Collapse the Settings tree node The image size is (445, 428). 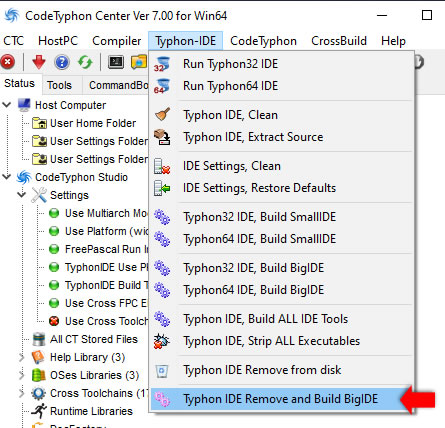(x=22, y=195)
